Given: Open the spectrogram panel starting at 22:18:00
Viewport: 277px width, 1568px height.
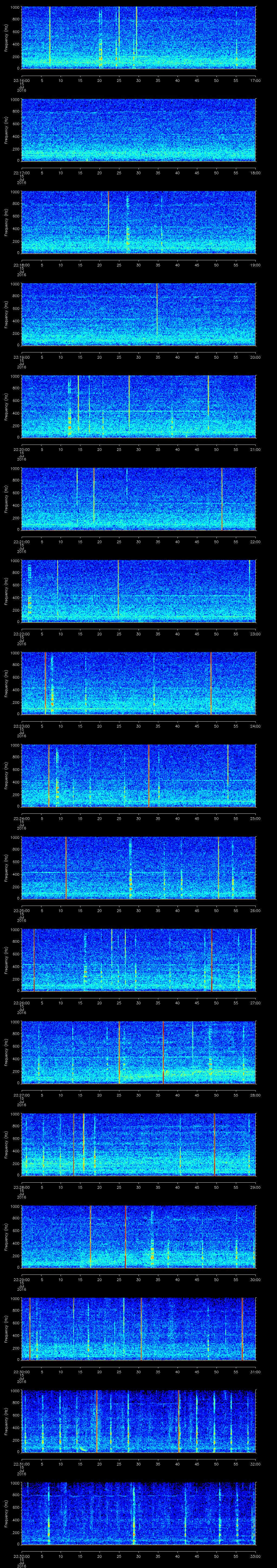Looking at the screenshot, I should 139,222.
